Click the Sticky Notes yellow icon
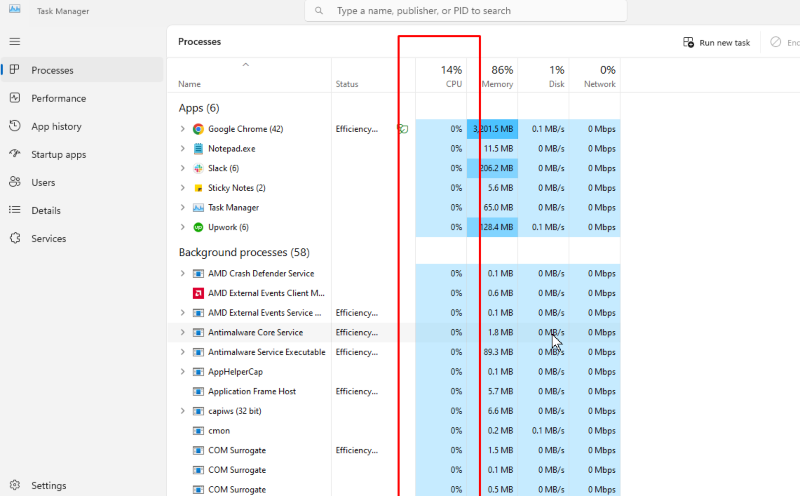 pyautogui.click(x=198, y=188)
